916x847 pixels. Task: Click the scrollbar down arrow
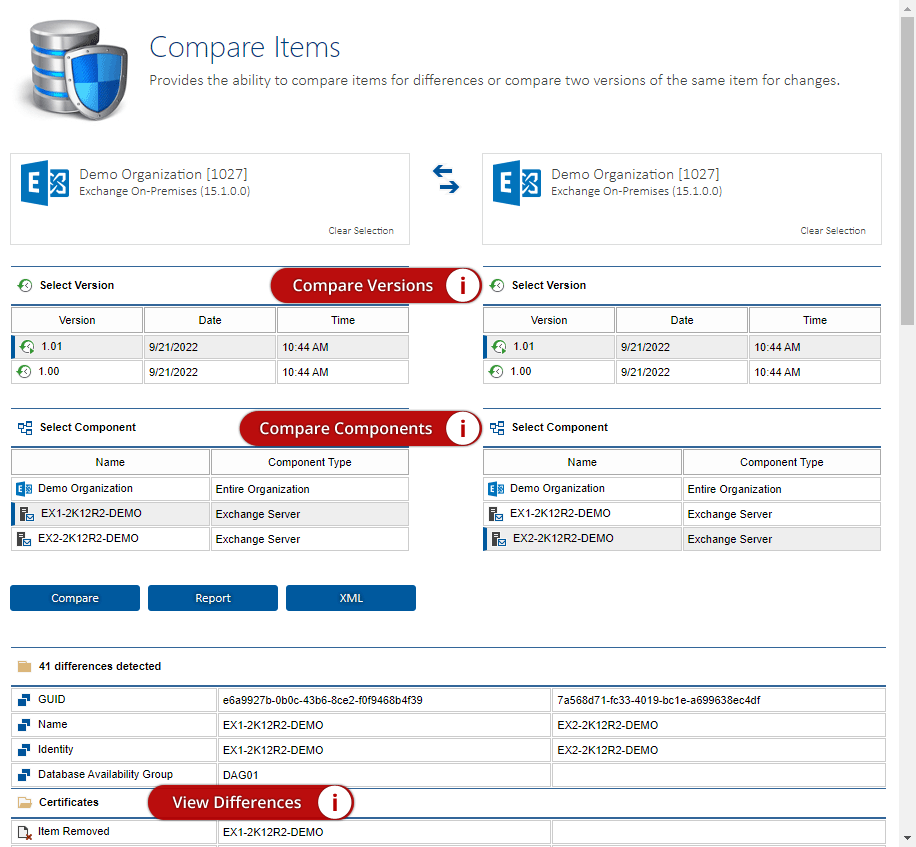pos(907,838)
